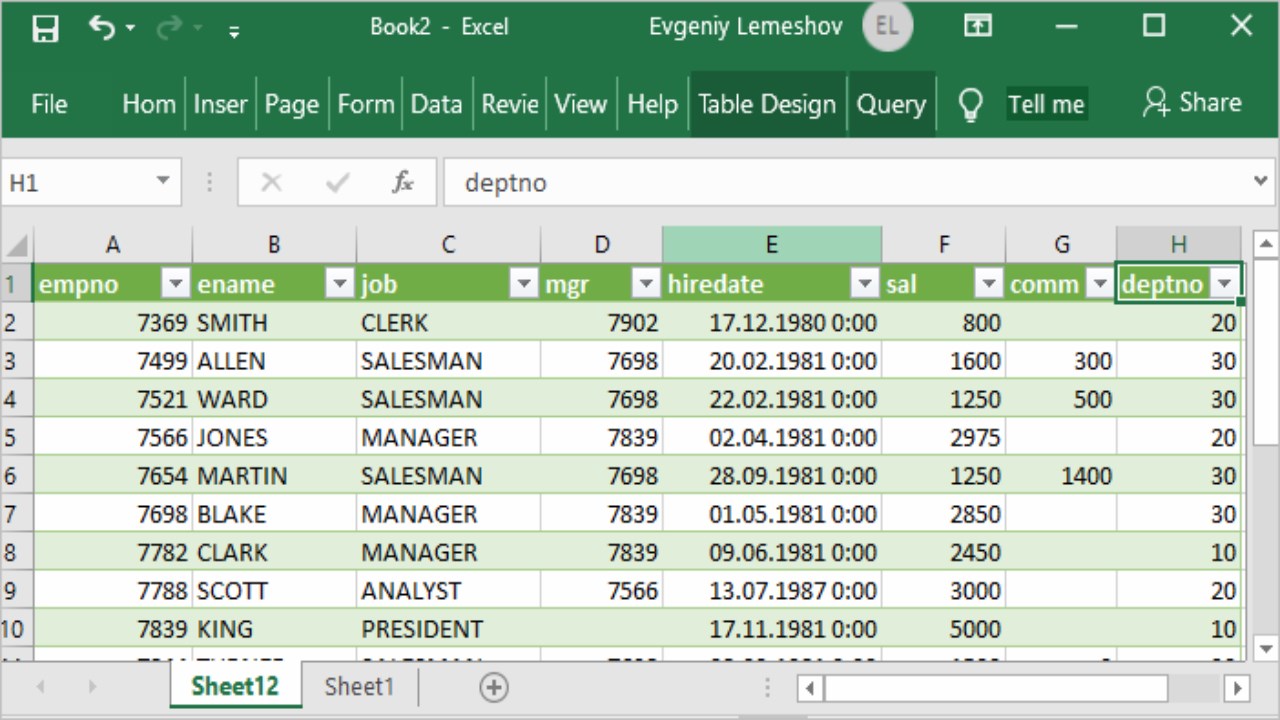This screenshot has width=1280, height=720.
Task: Open the Page Layout tab
Action: point(291,104)
